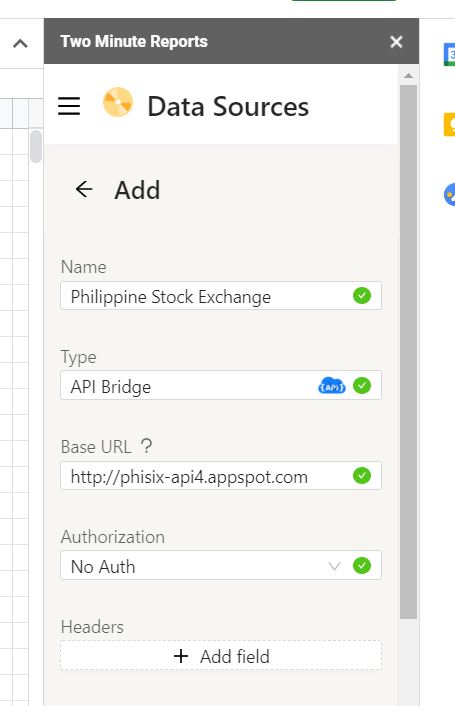
Task: Click the sidebar vertical scrollbar thumb
Action: tap(409, 352)
